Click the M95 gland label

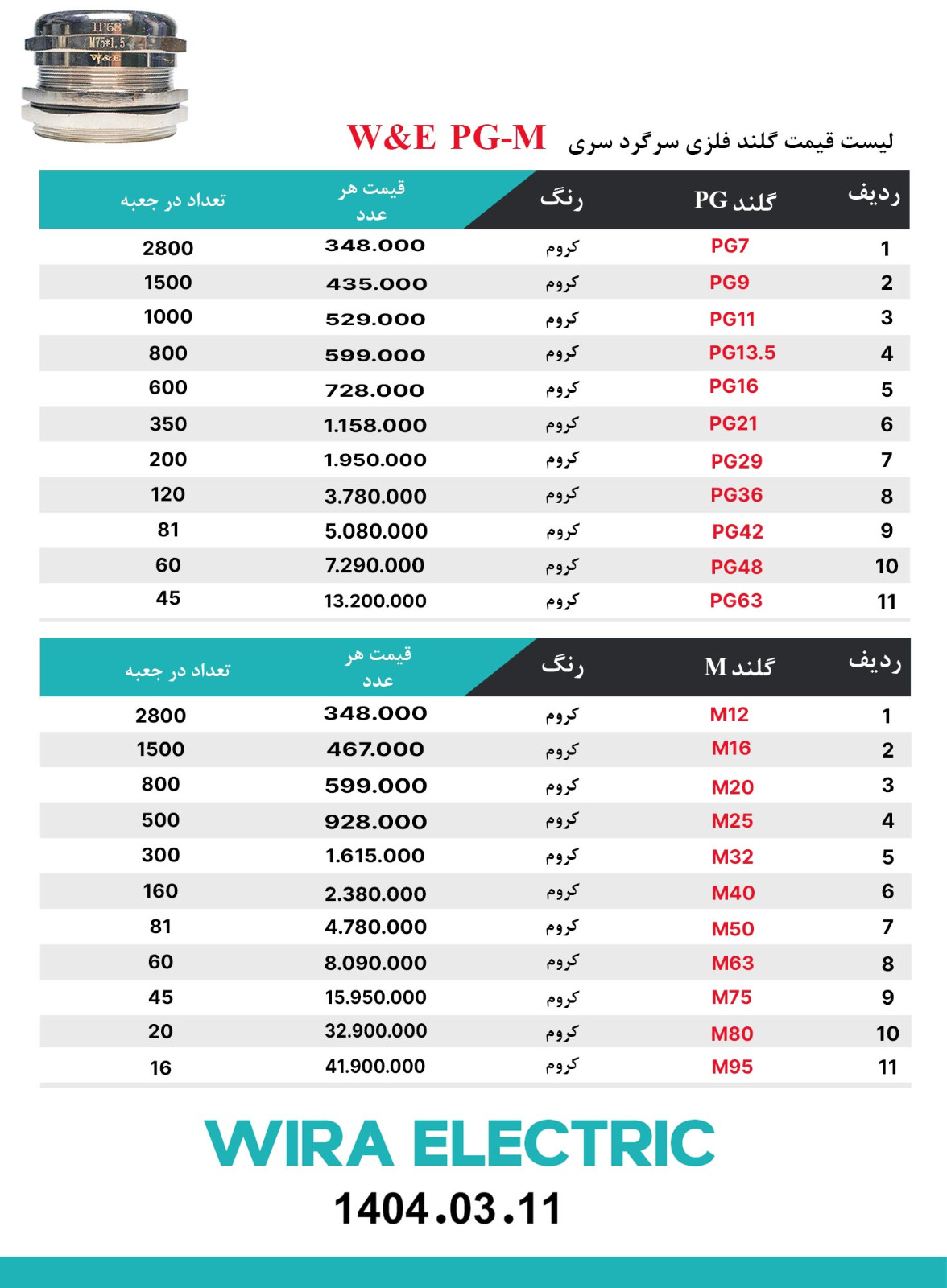(732, 1067)
